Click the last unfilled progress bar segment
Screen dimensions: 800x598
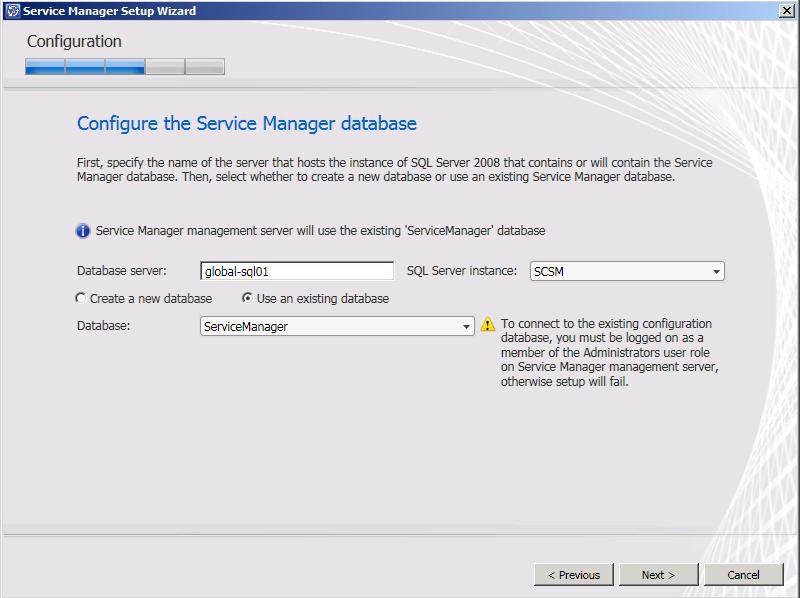pyautogui.click(x=205, y=67)
